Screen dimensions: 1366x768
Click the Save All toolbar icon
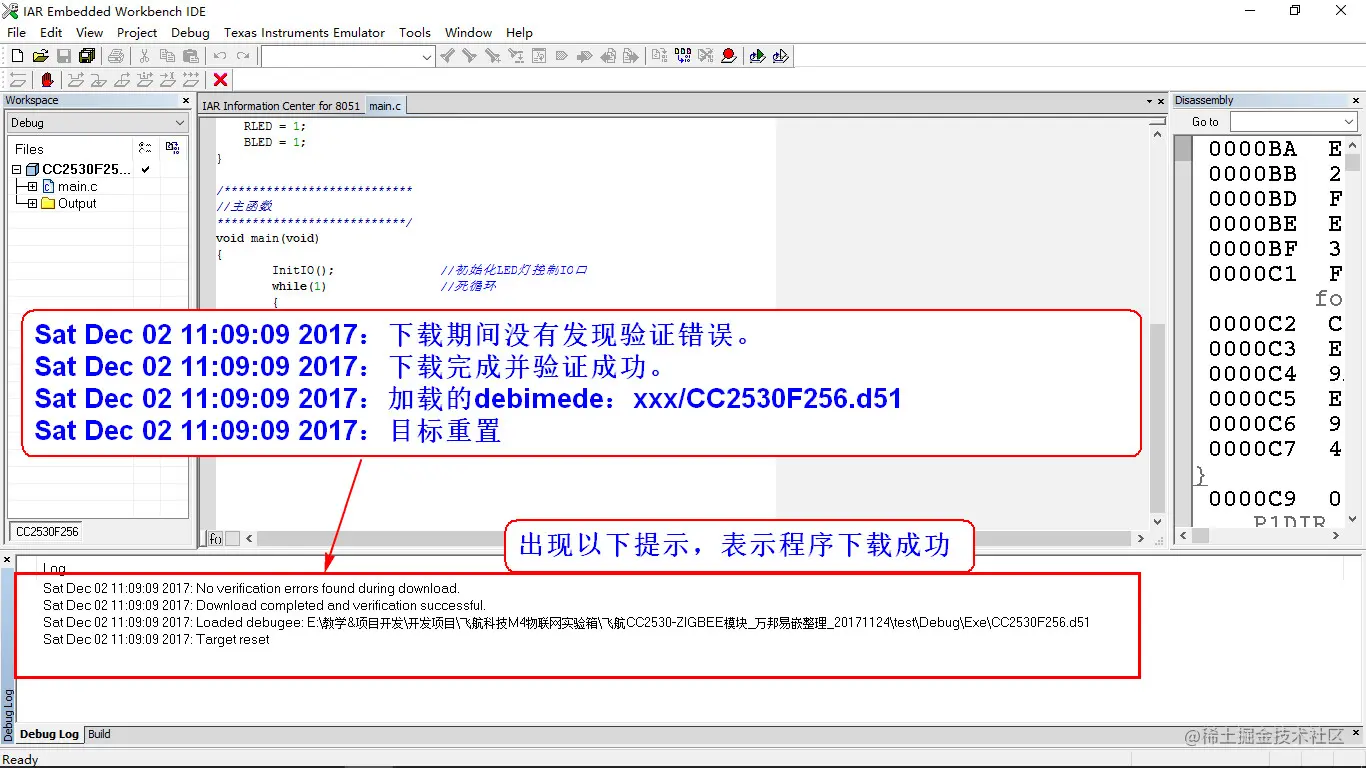click(x=87, y=56)
